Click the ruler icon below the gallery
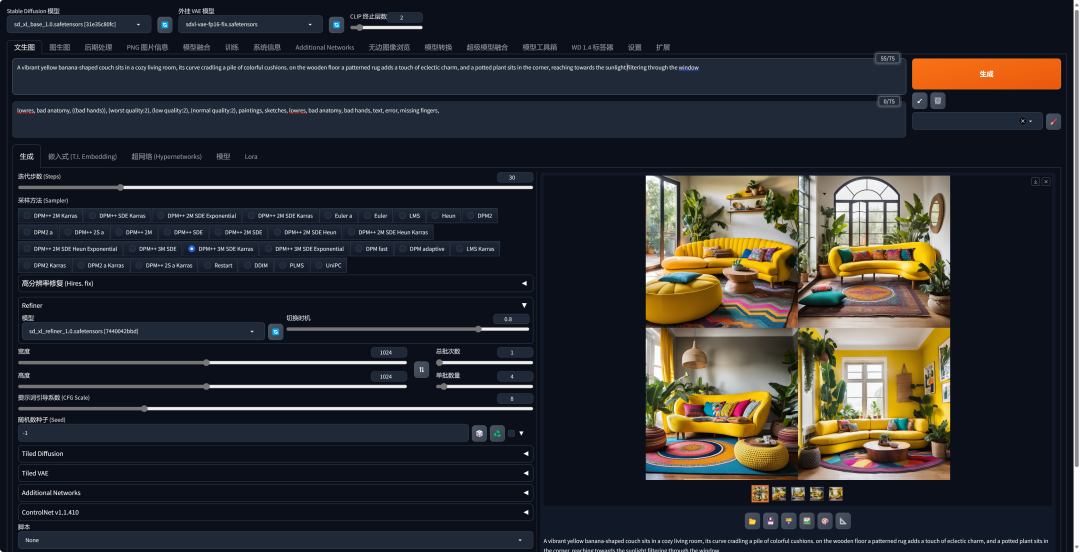Screen dimensions: 1080x552 pyautogui.click(x=843, y=520)
